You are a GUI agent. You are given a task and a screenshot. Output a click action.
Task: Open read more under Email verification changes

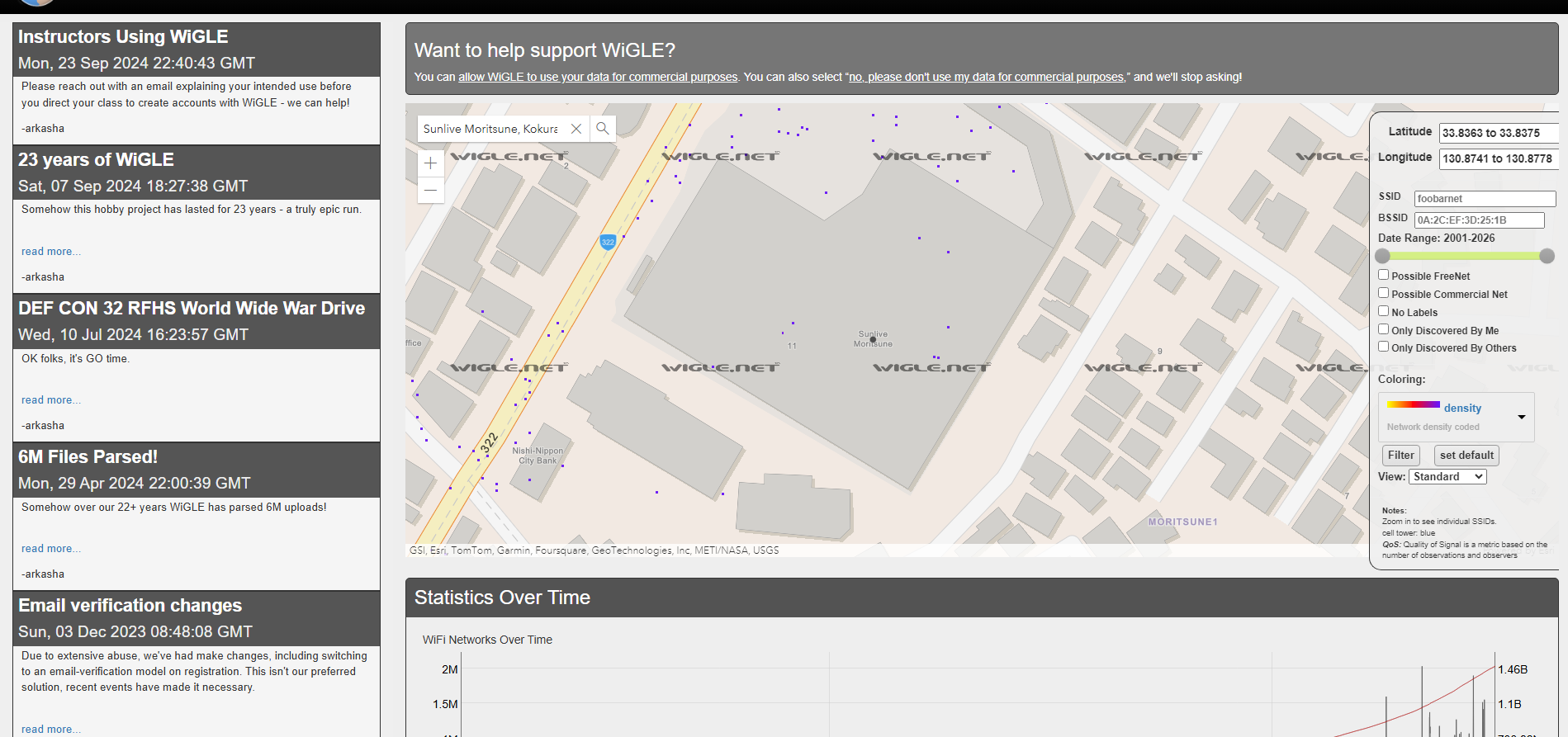[51, 730]
